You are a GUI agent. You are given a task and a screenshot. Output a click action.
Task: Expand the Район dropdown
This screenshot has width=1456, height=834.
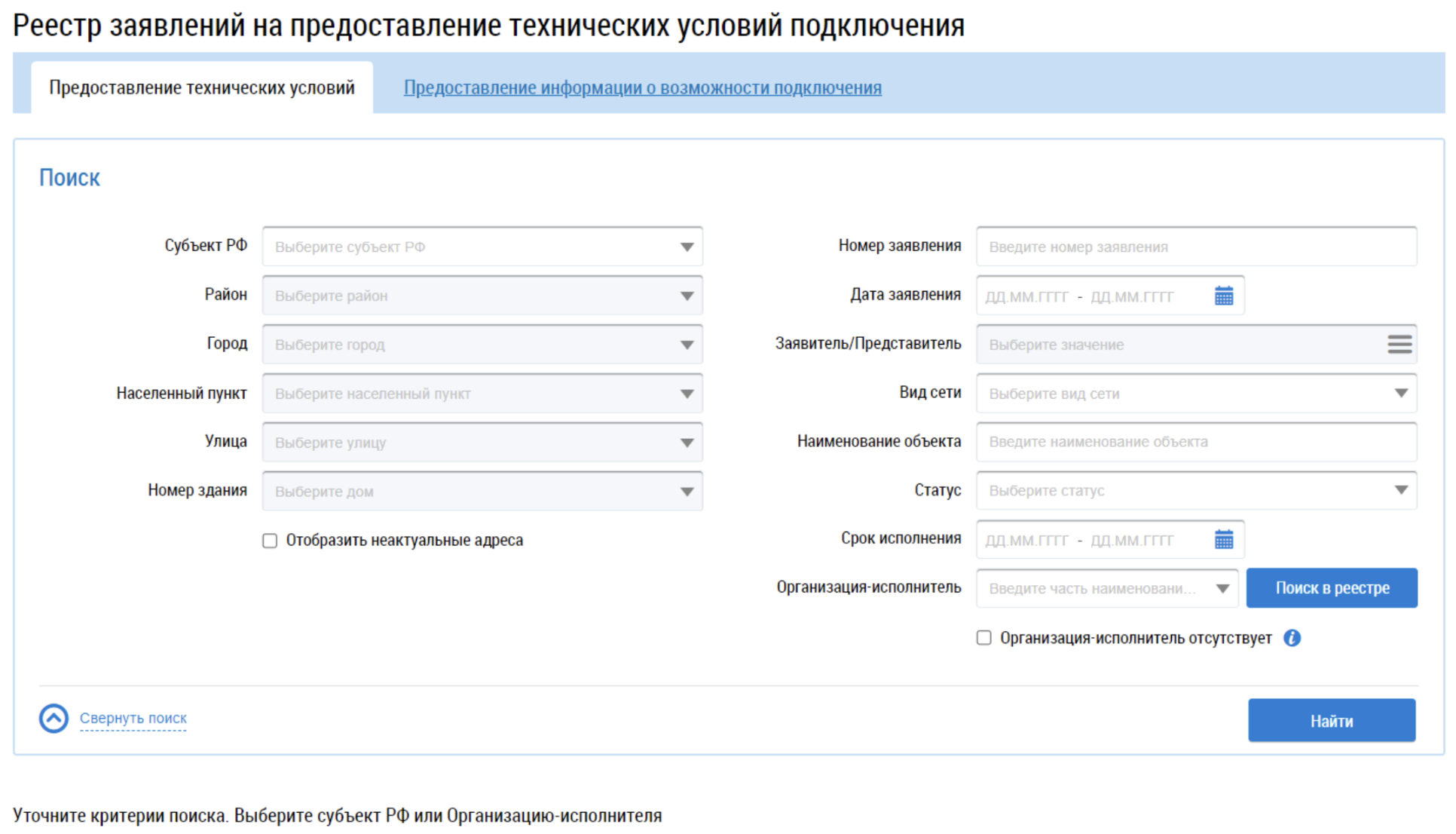[686, 296]
